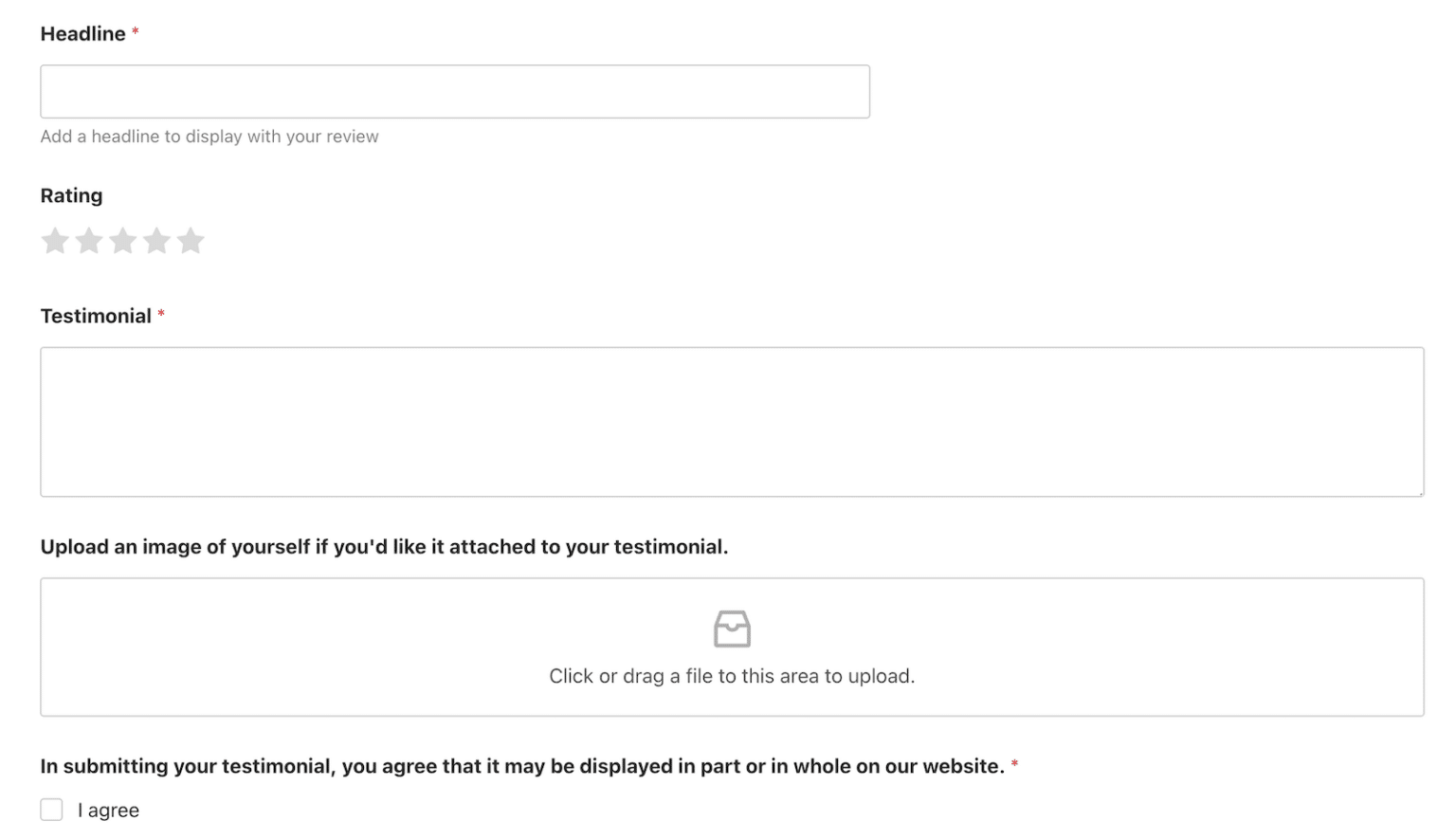The image size is (1456, 839).
Task: Select the second rating star
Action: (89, 241)
